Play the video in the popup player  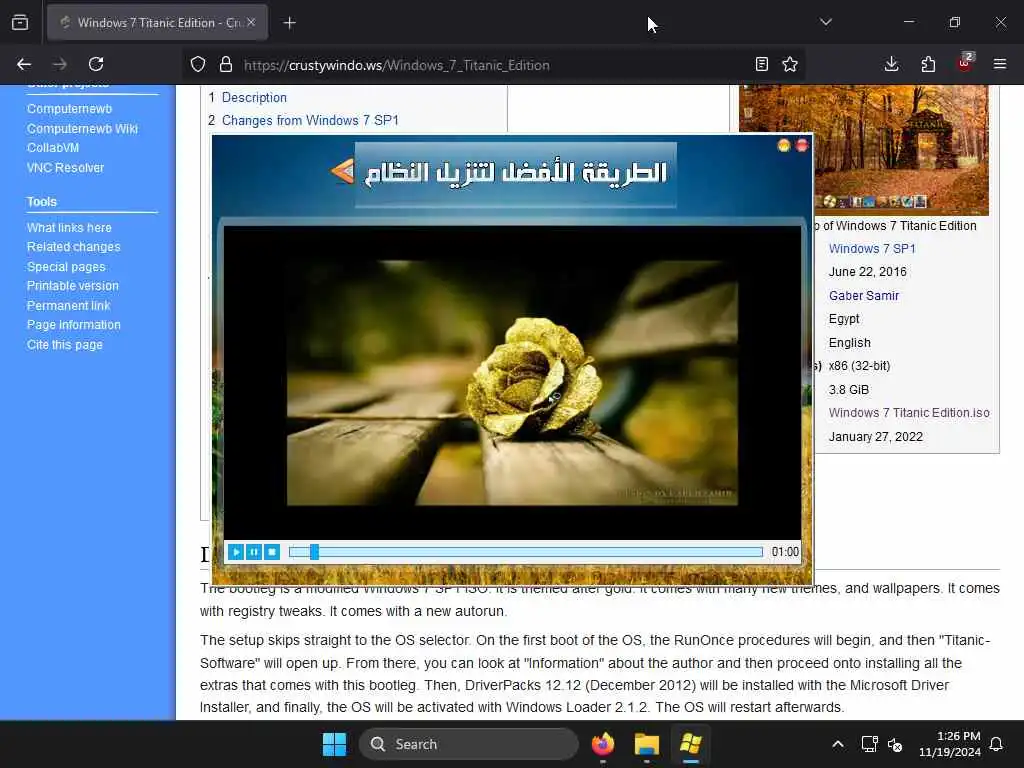236,552
